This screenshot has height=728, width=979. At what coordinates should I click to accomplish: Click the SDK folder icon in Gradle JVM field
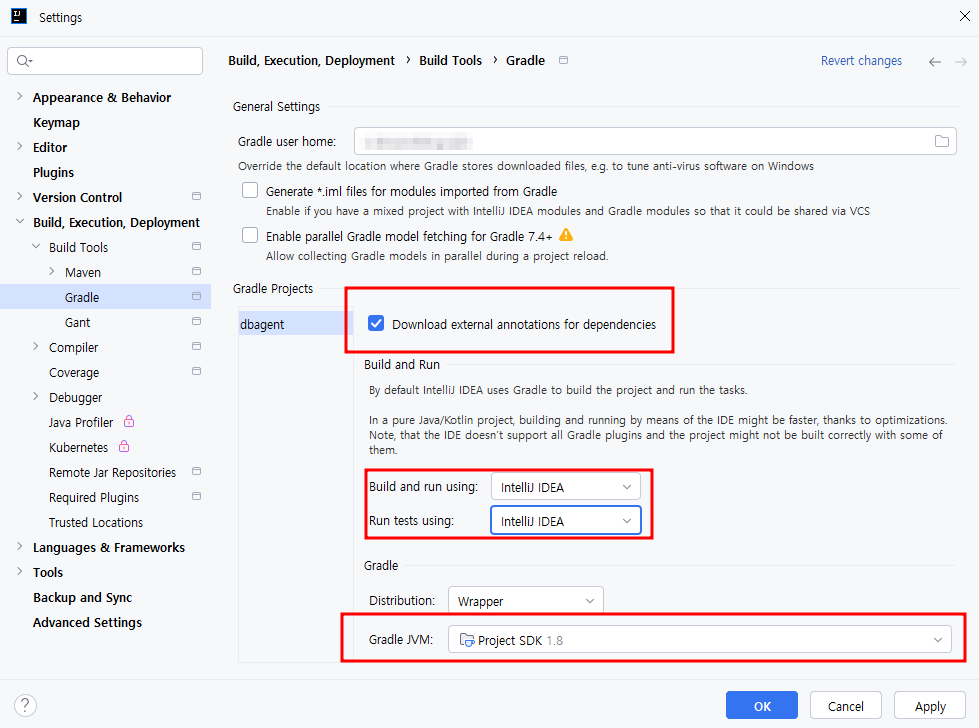click(x=466, y=640)
